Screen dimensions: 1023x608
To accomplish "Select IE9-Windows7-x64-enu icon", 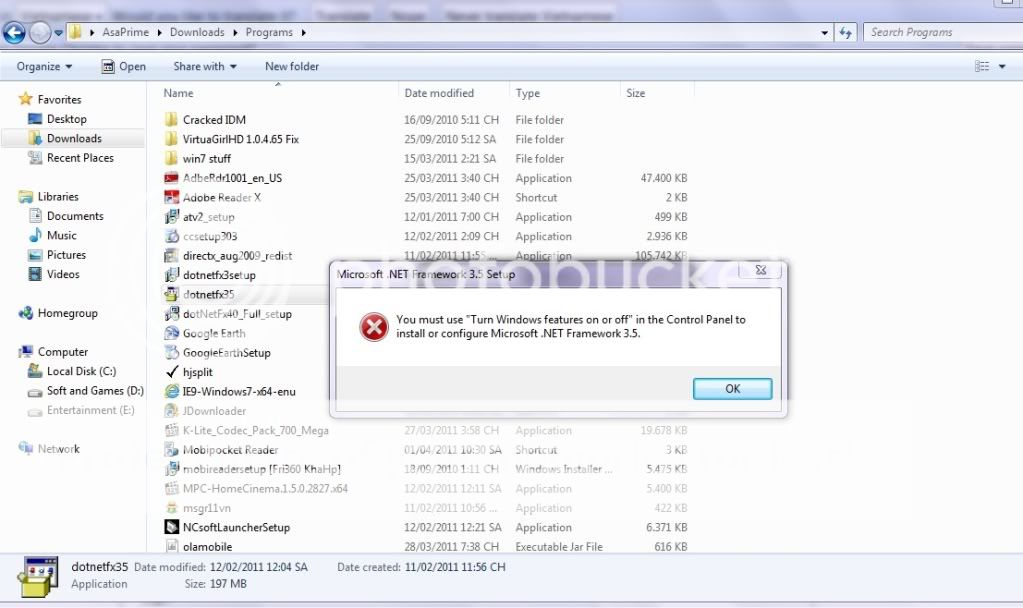I will tap(171, 391).
